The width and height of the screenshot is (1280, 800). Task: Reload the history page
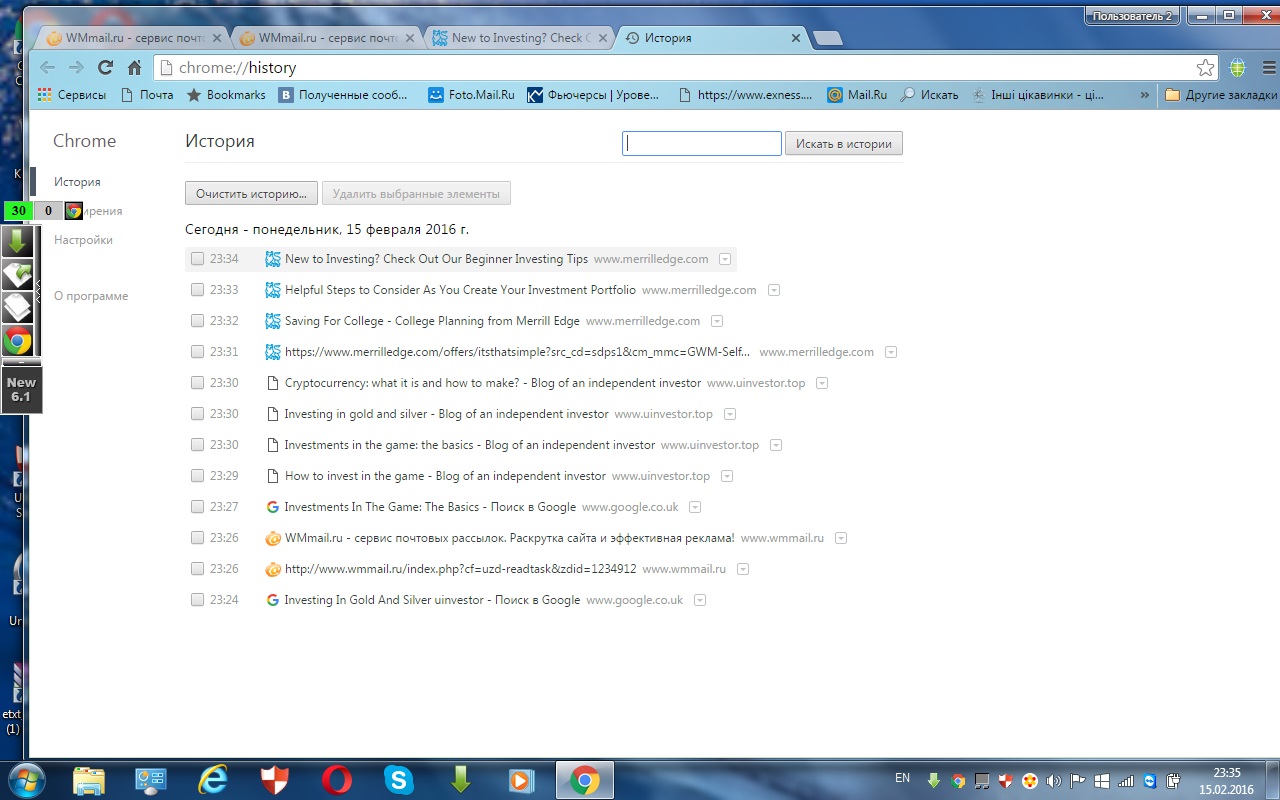click(105, 68)
